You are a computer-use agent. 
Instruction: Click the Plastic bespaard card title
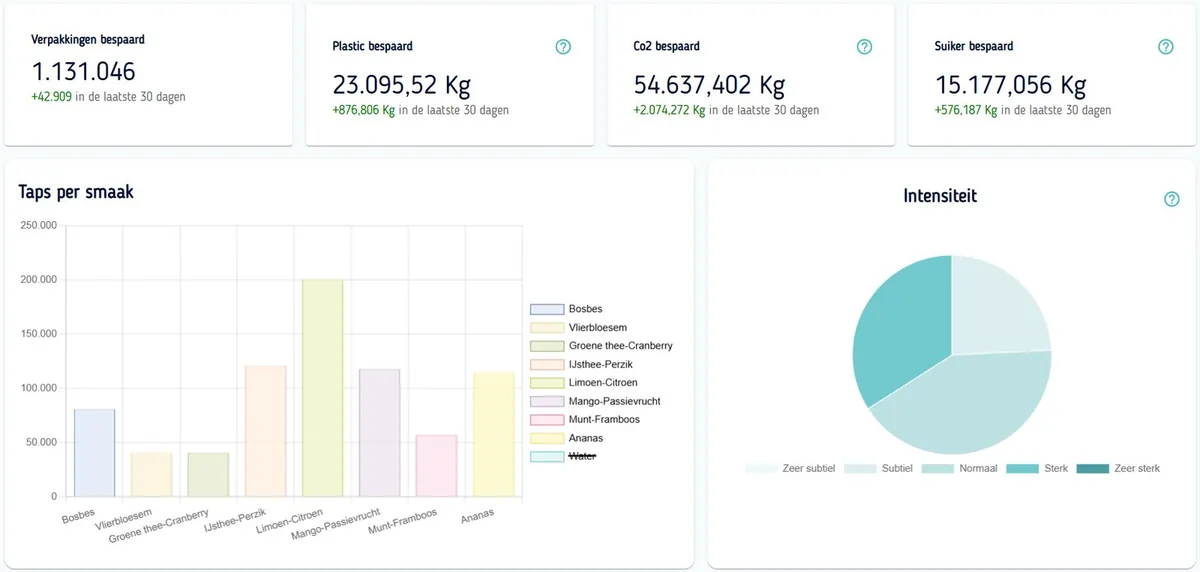pos(372,46)
